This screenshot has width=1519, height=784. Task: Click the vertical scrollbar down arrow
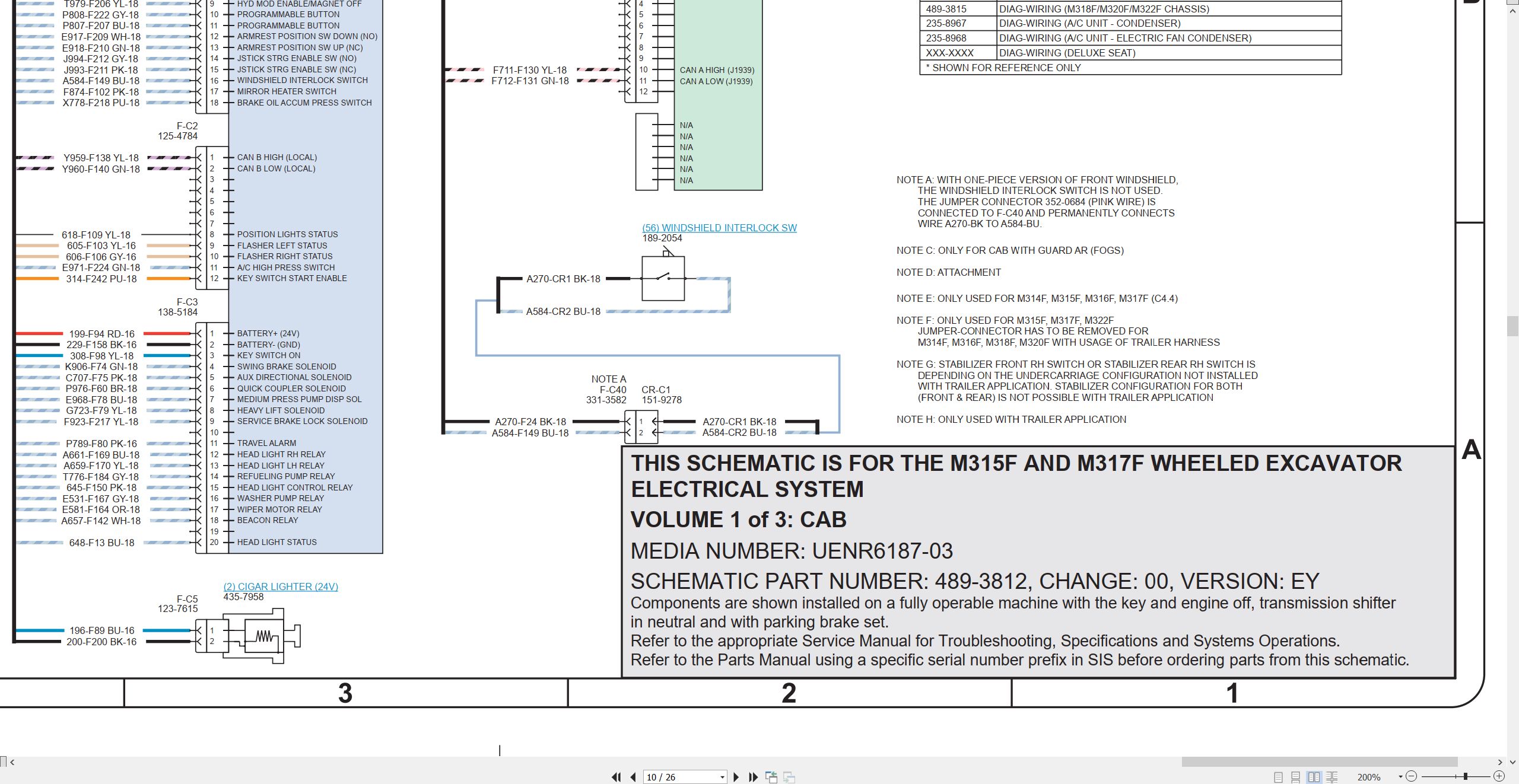click(x=1513, y=762)
